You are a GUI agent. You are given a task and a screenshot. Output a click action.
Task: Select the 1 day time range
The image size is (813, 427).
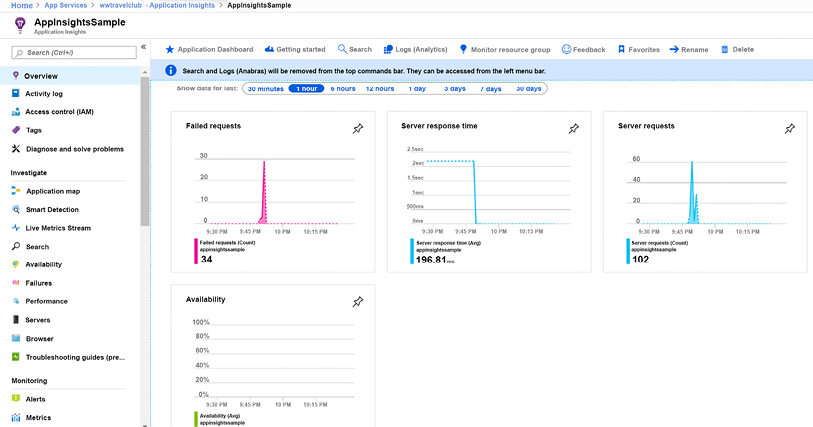417,89
